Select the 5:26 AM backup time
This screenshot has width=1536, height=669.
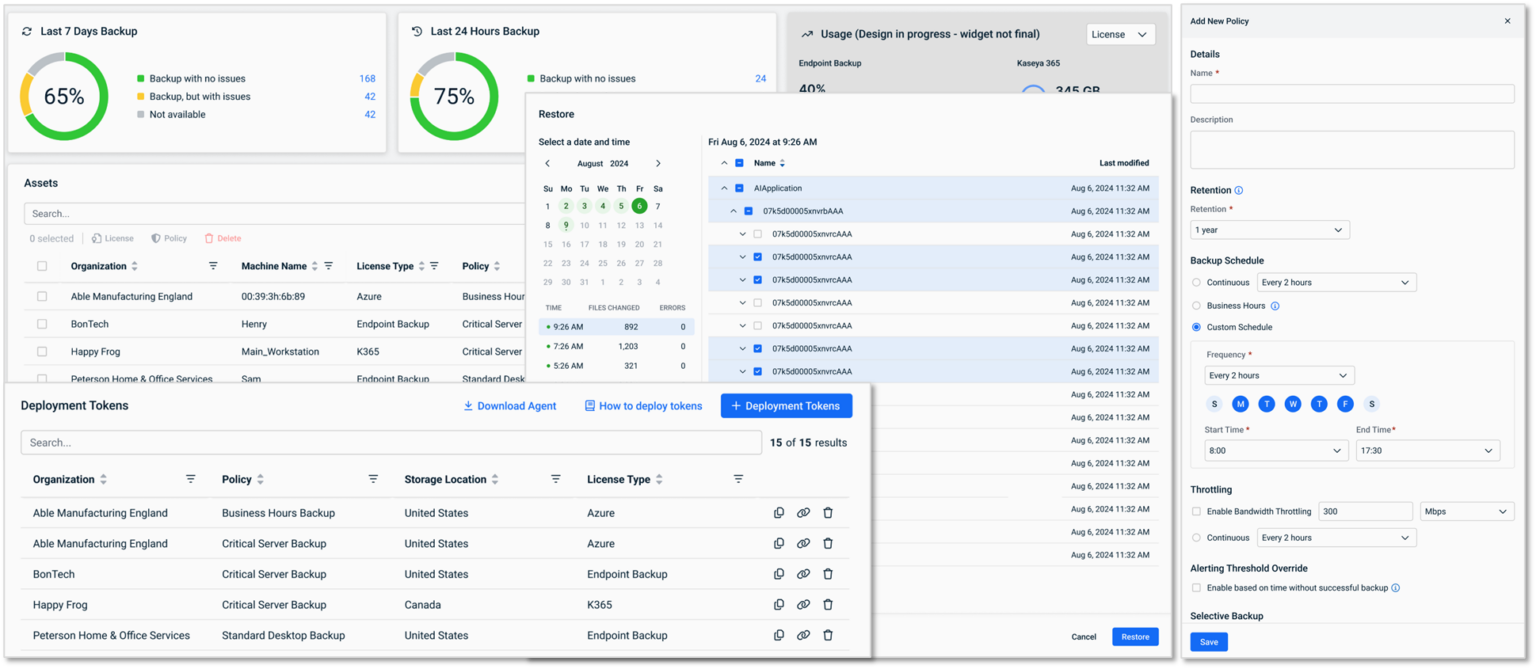pos(616,366)
